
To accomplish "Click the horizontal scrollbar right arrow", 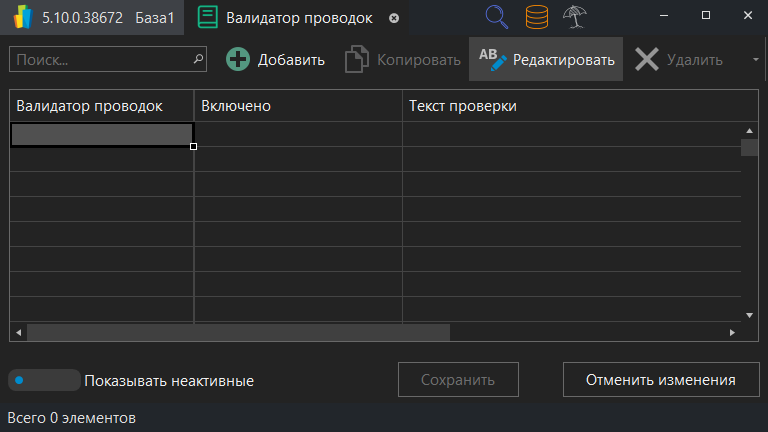I will pyautogui.click(x=732, y=333).
